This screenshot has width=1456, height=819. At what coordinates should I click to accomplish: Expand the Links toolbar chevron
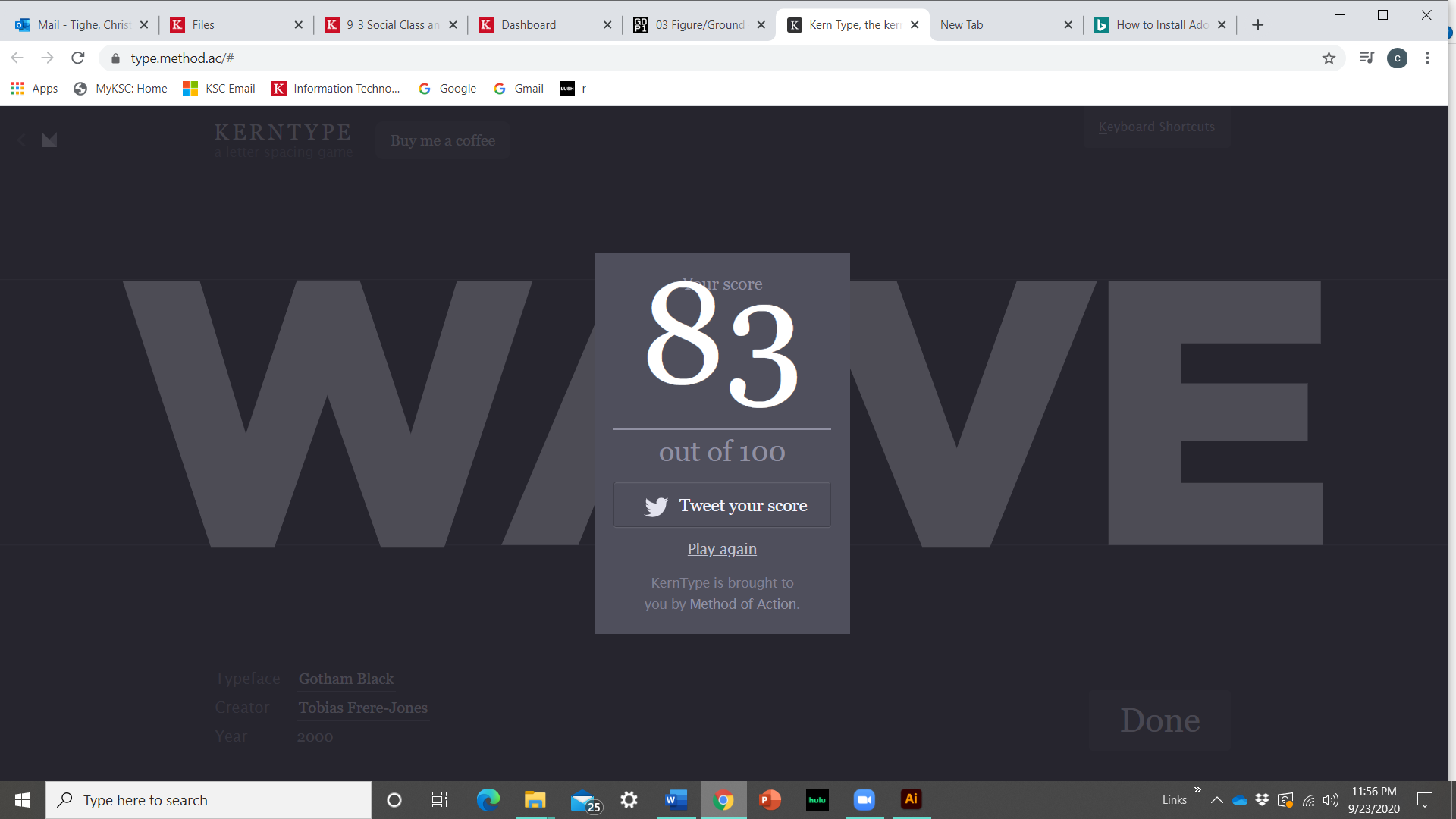[x=1197, y=790]
